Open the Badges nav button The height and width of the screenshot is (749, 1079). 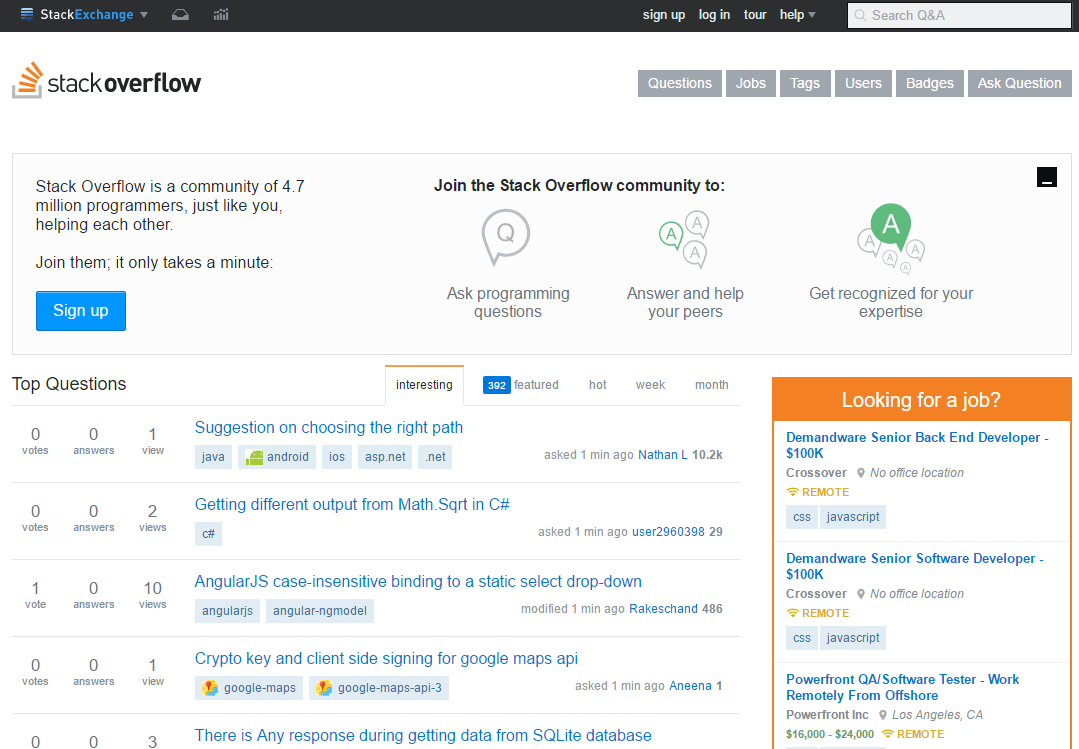[x=930, y=83]
